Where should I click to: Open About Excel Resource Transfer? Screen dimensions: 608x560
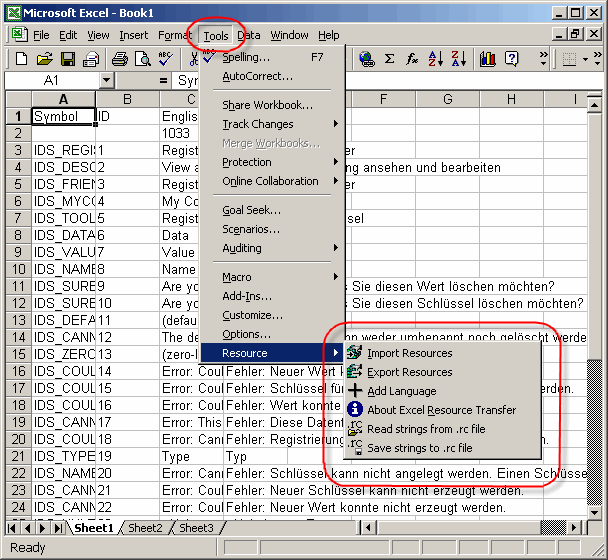(x=441, y=410)
